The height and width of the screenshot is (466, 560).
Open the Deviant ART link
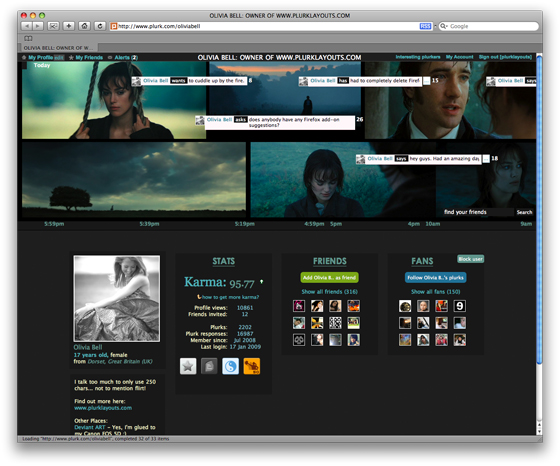90,427
